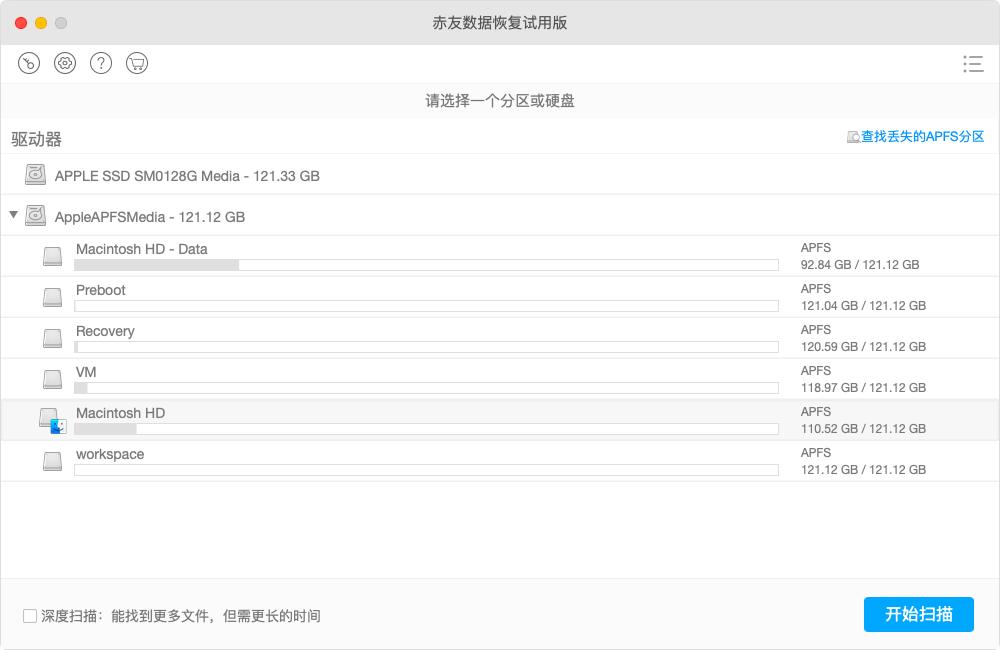The width and height of the screenshot is (1000, 650).
Task: Click the shopping cart purchase icon
Action: pyautogui.click(x=137, y=63)
